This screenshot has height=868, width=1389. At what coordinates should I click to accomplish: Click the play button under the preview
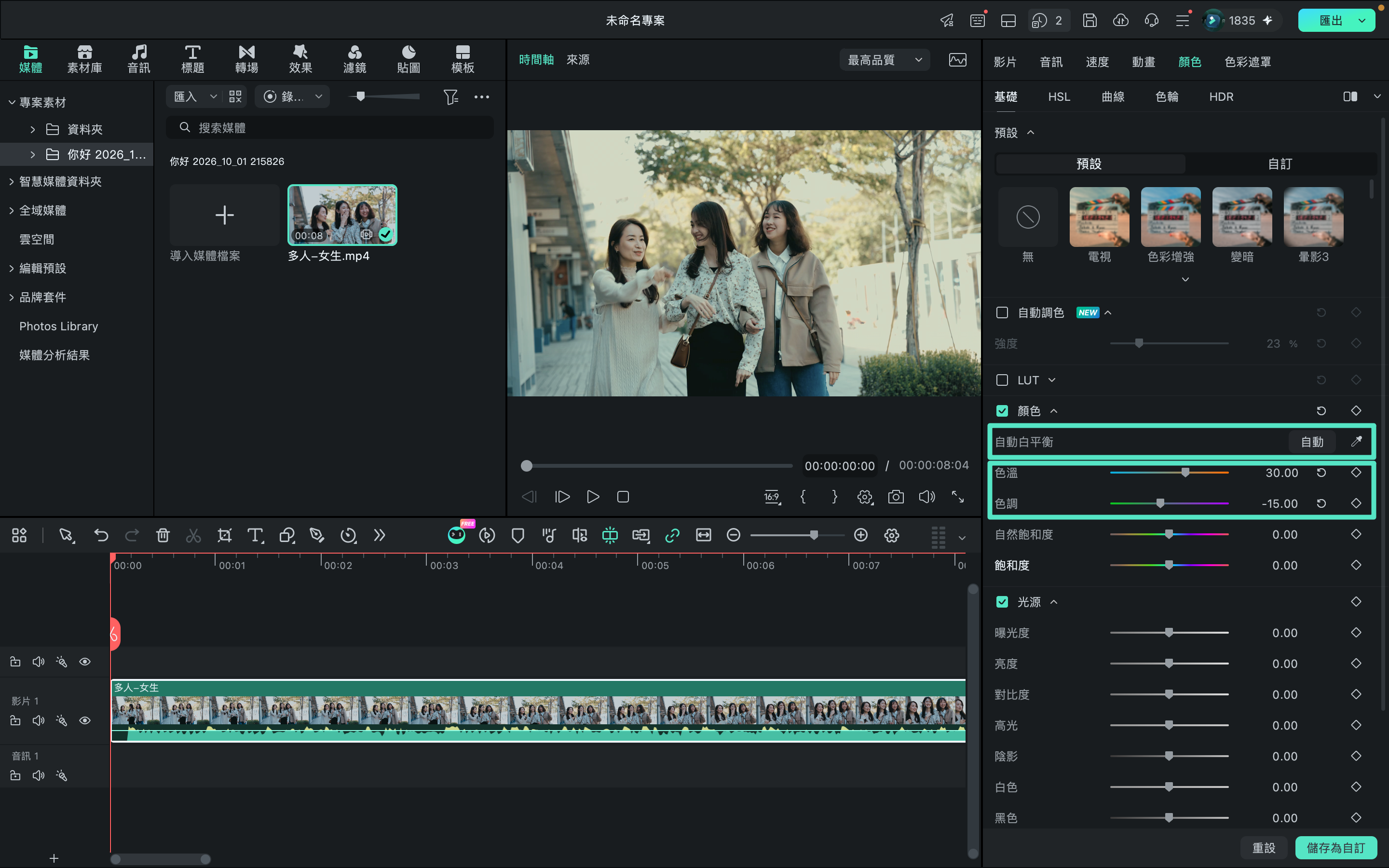pos(593,497)
